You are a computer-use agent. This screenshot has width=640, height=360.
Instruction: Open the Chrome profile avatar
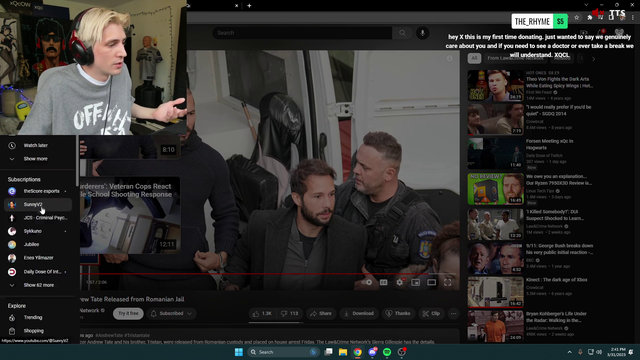click(x=622, y=18)
